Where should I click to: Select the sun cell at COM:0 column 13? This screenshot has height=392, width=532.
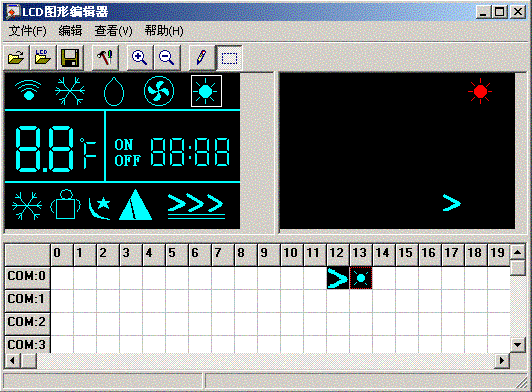[361, 278]
